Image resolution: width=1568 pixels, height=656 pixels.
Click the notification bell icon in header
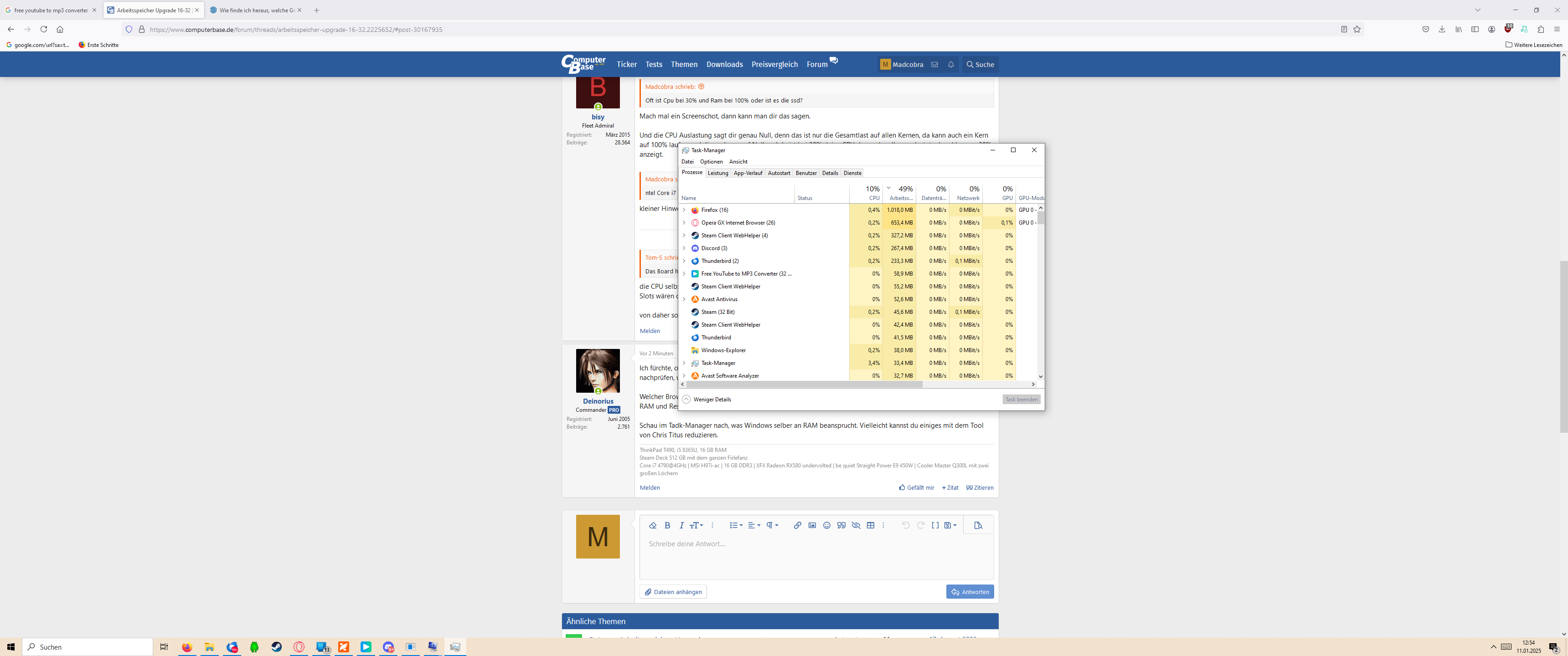951,65
